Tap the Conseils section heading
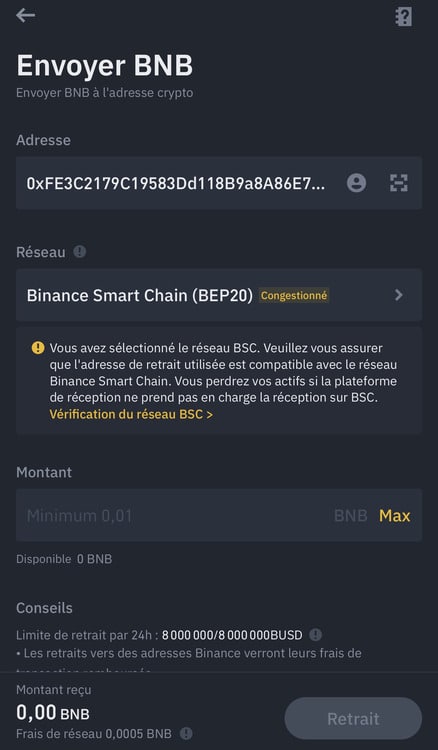The image size is (438, 750). (44, 608)
